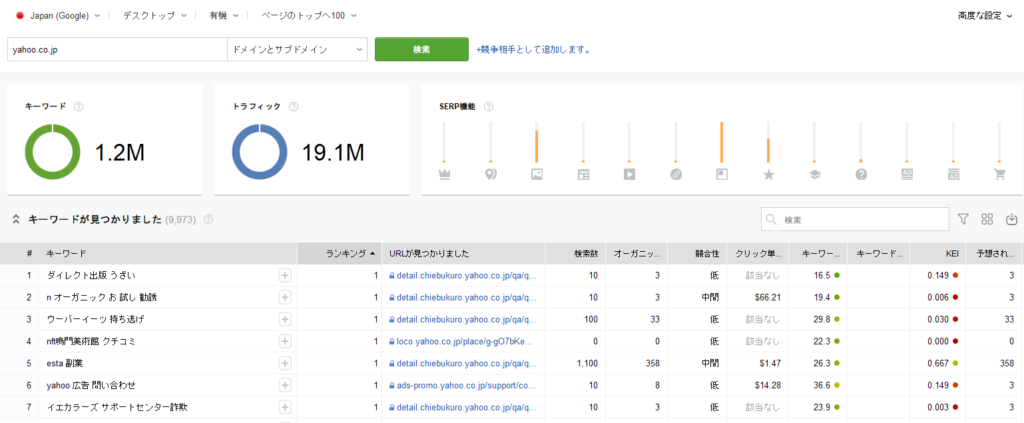The height and width of the screenshot is (423, 1024).
Task: Click the bottom AD SERP feature icon
Action: point(953,174)
